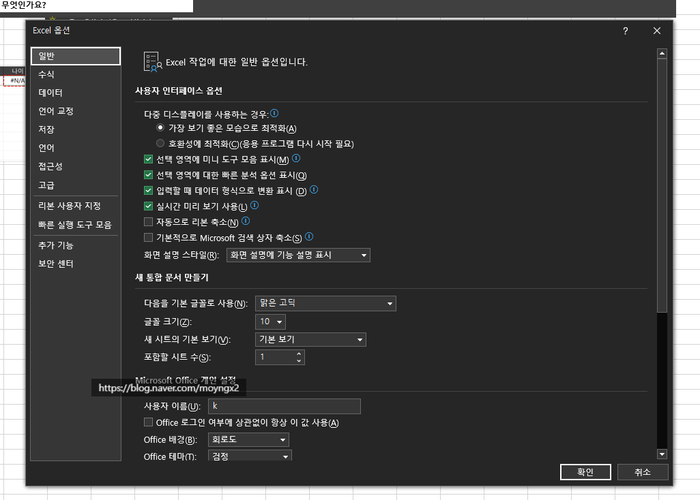Check Office 로그인 여부에 상관없이 항상 이 값 사용
700x500 pixels.
click(148, 422)
